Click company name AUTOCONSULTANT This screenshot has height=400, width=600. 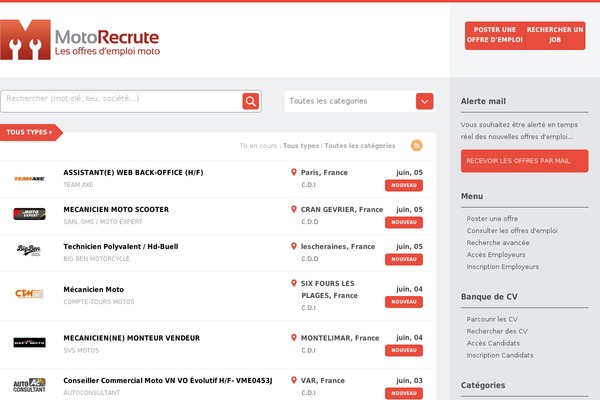pos(91,393)
